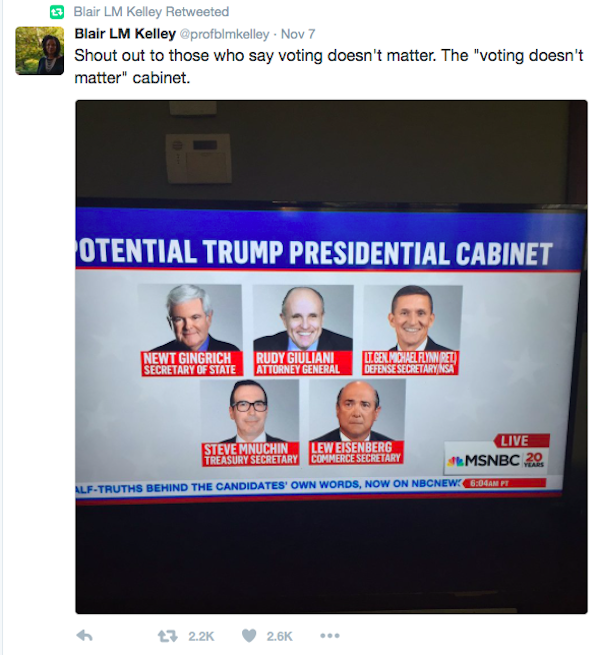Click the Steve Mnuchin portrait in photo
The width and height of the screenshot is (600, 655).
point(249,411)
